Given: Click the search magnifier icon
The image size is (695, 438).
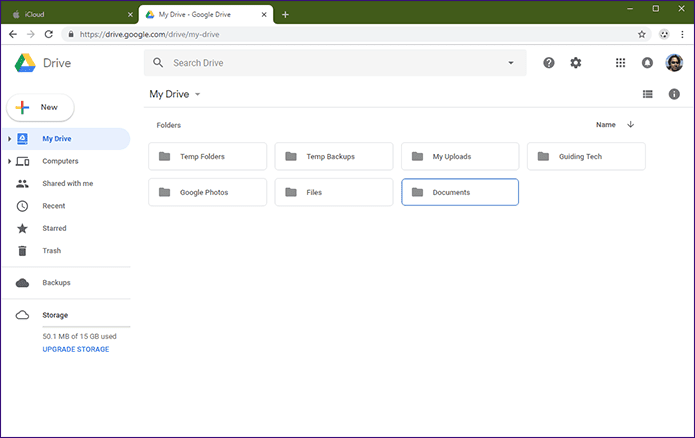Looking at the screenshot, I should (x=158, y=63).
